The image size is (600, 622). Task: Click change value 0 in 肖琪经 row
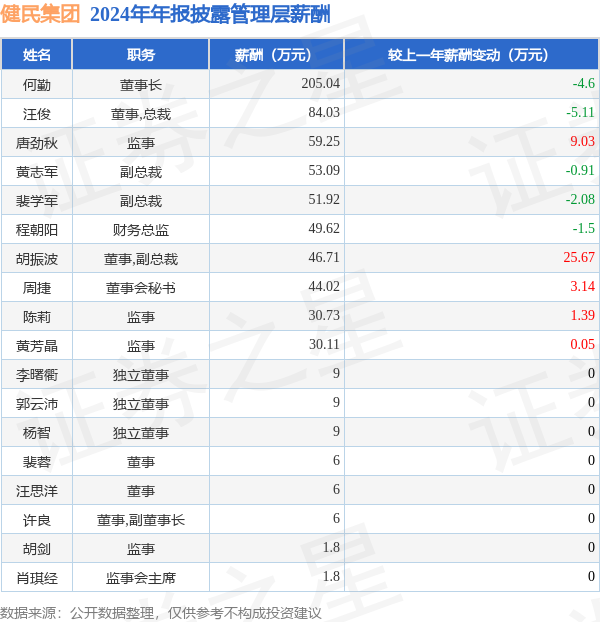click(x=591, y=576)
